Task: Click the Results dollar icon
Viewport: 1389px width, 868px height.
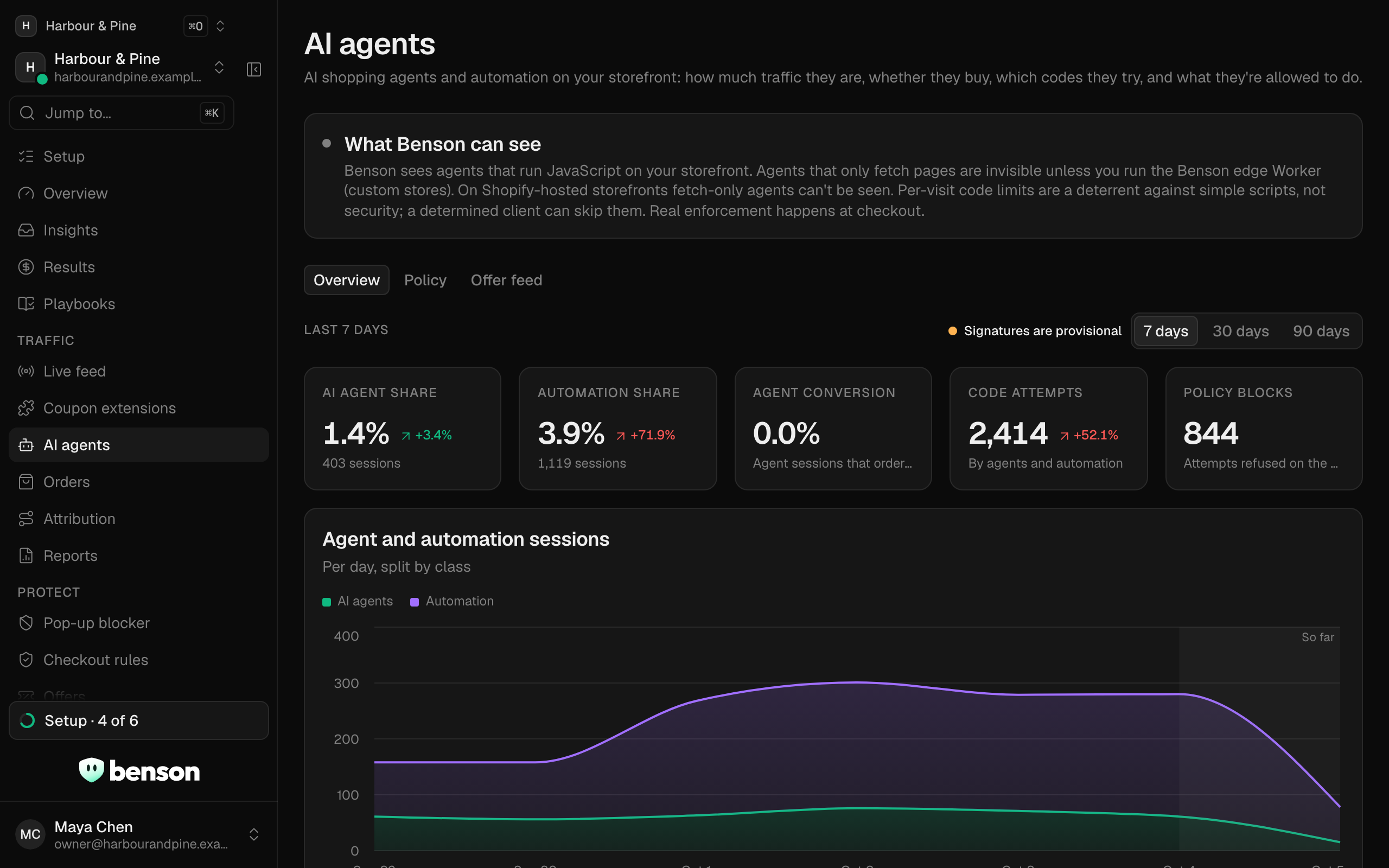Action: [26, 267]
